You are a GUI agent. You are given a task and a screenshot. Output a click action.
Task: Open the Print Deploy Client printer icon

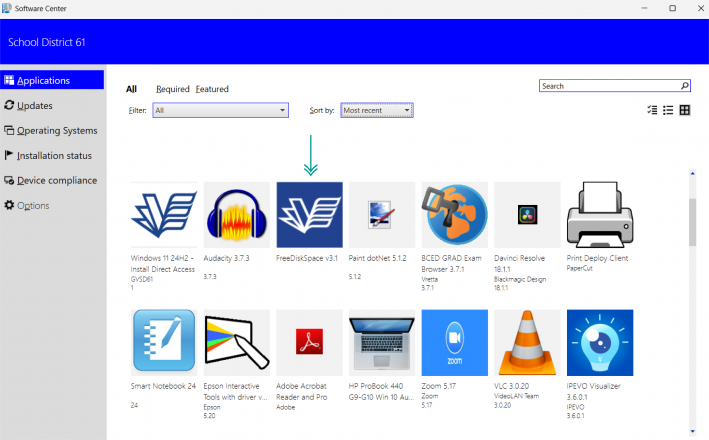point(600,215)
